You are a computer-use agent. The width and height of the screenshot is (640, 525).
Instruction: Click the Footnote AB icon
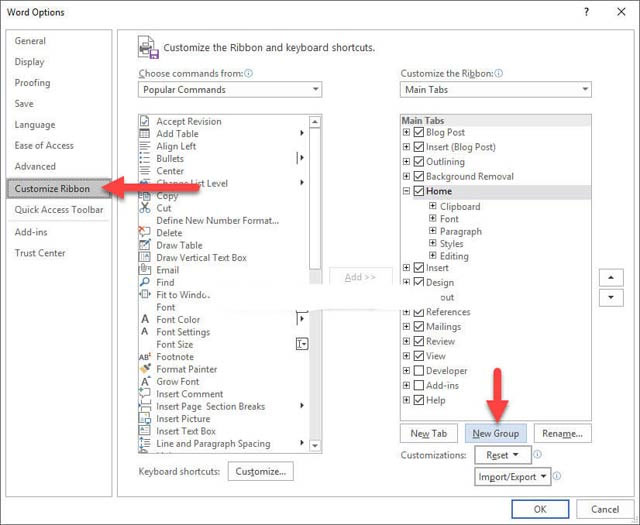[x=145, y=357]
